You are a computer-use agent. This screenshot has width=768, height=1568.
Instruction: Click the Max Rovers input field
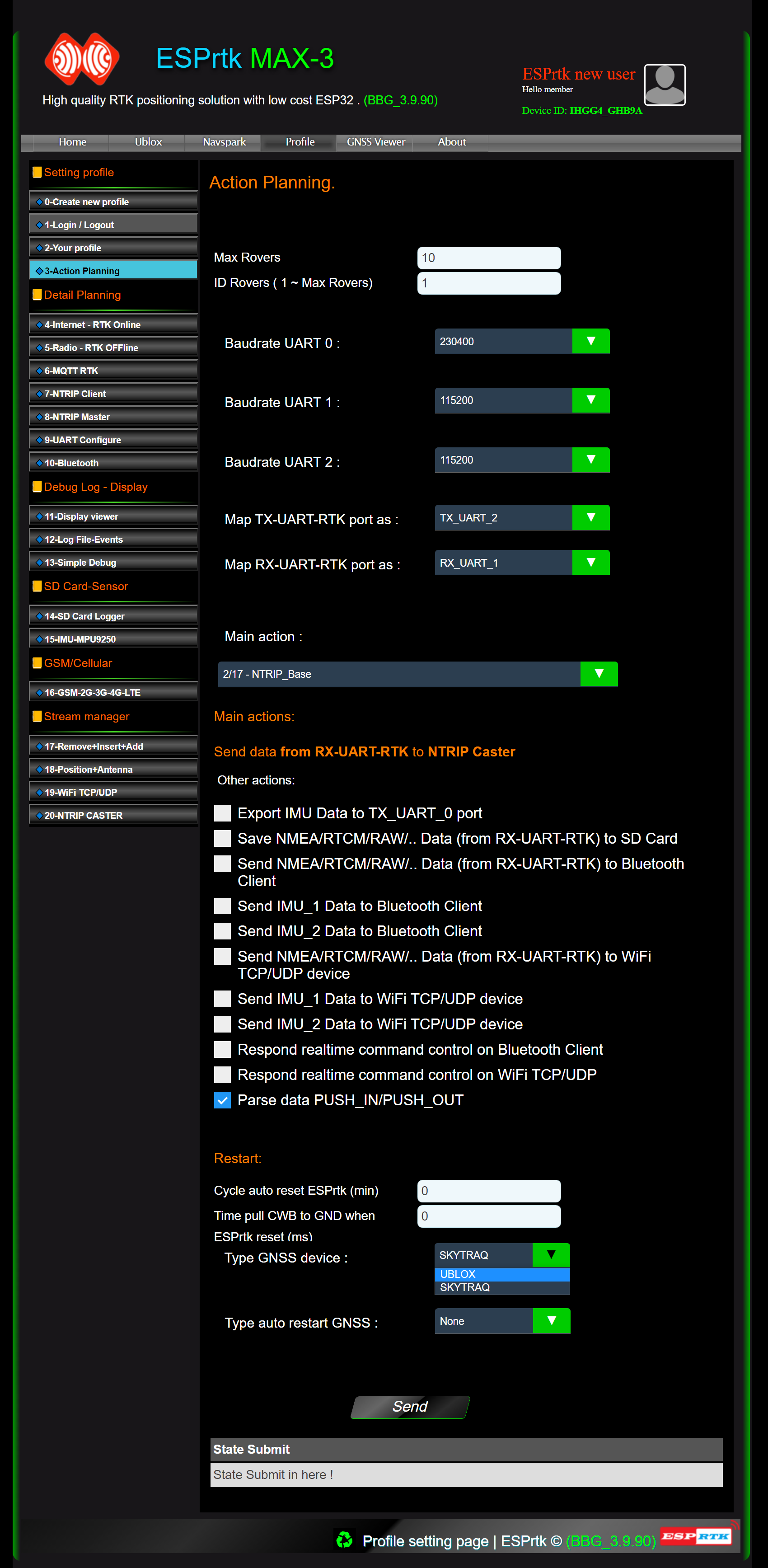click(489, 258)
